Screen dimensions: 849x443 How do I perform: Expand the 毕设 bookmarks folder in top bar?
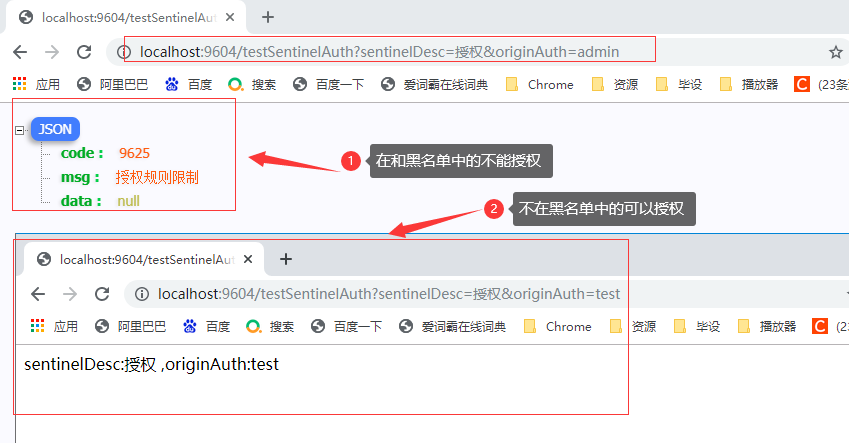[x=679, y=85]
